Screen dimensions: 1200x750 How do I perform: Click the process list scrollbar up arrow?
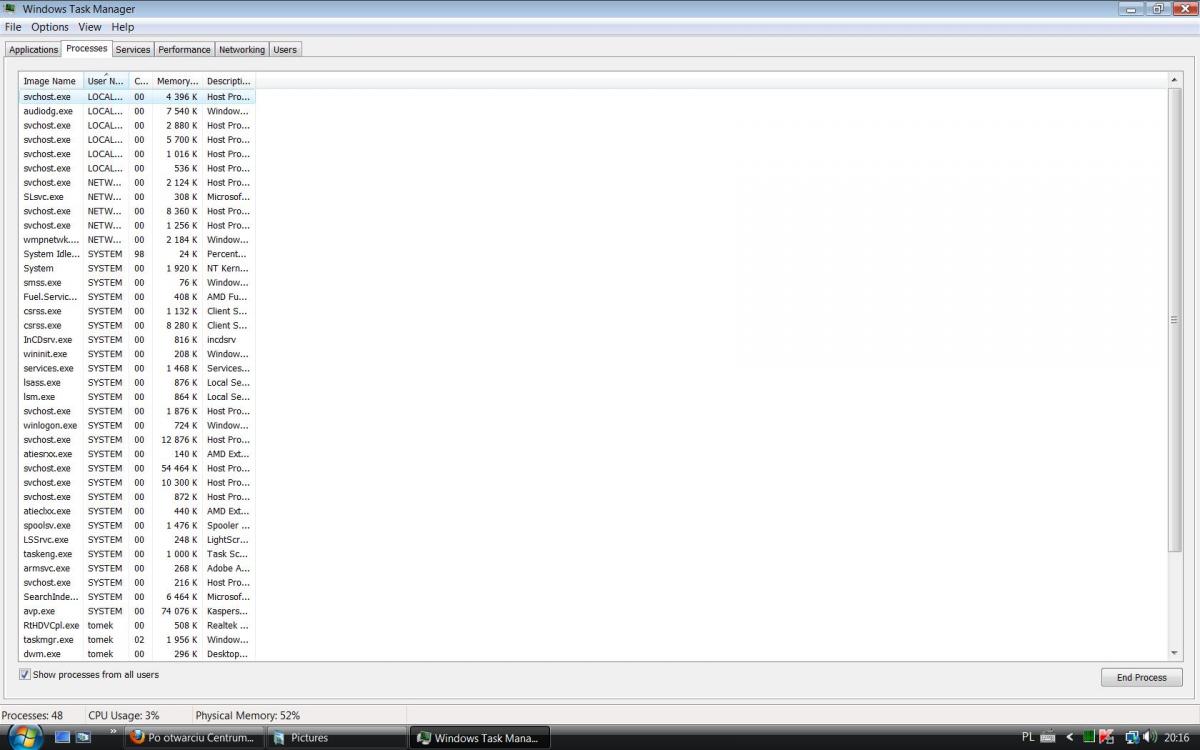1174,80
